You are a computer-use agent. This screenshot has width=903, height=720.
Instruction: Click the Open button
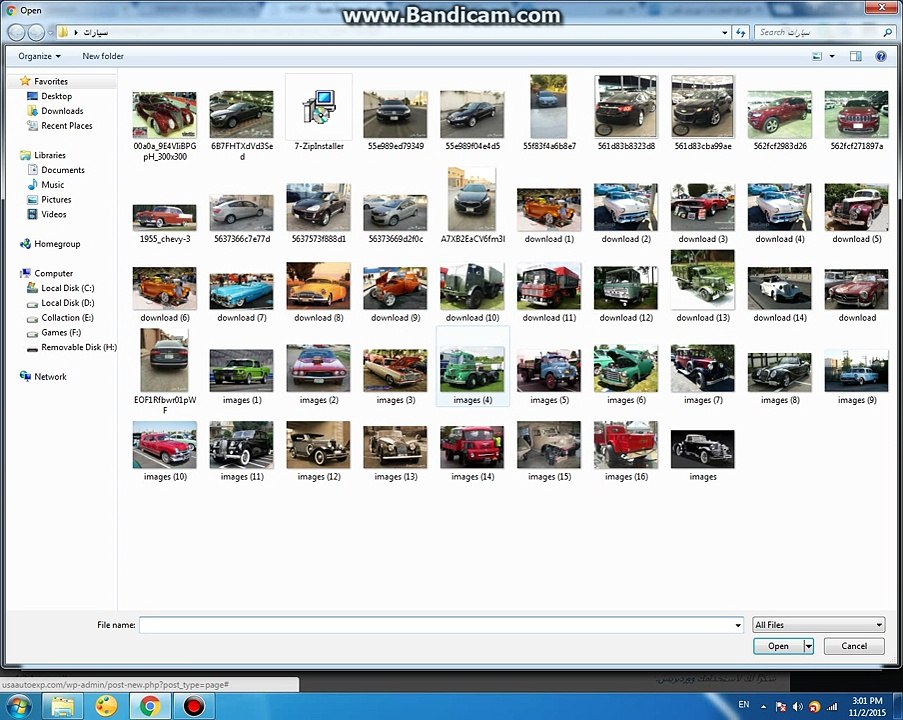(779, 646)
